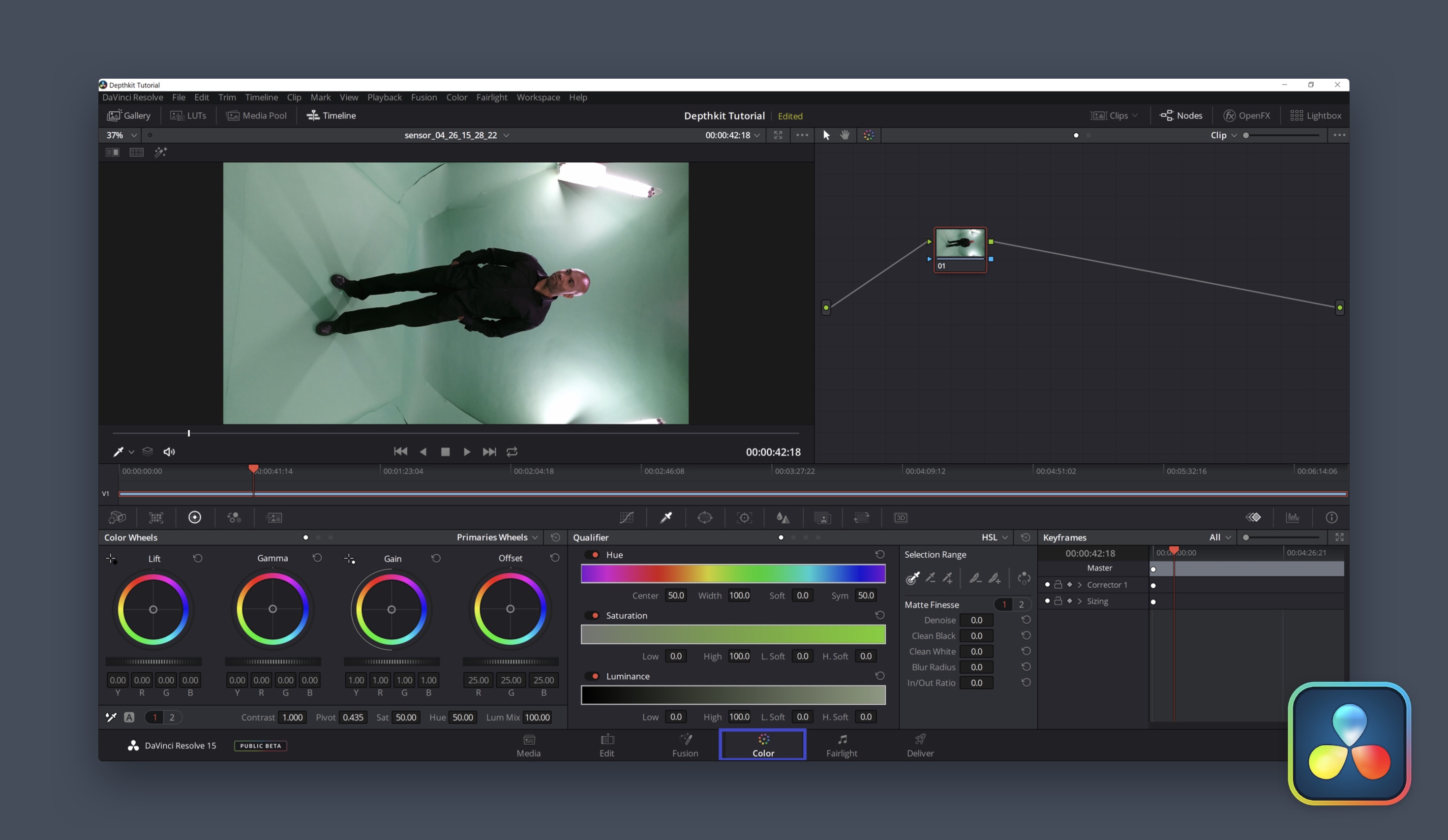Click the audio mute speaker icon
The width and height of the screenshot is (1448, 840).
pos(169,451)
